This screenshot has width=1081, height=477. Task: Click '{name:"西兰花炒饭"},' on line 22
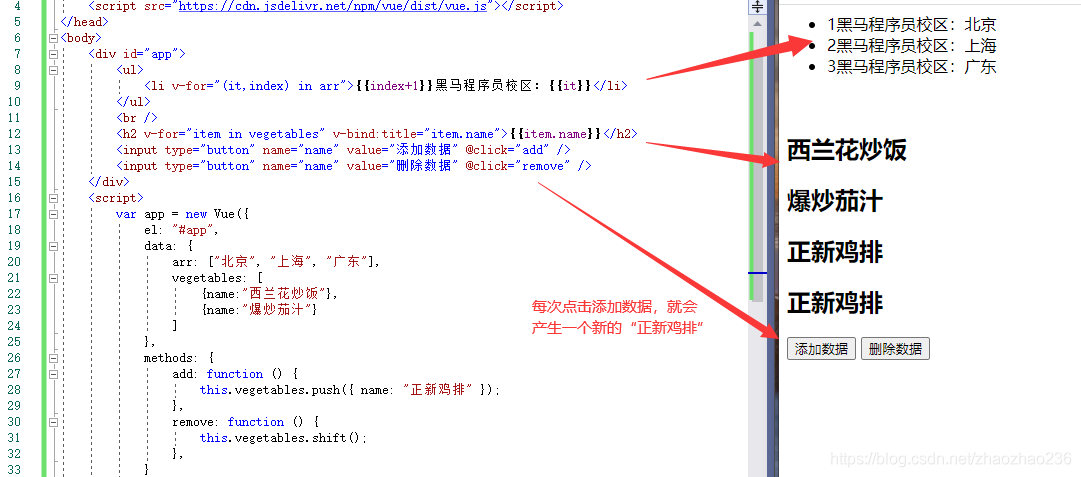(270, 294)
